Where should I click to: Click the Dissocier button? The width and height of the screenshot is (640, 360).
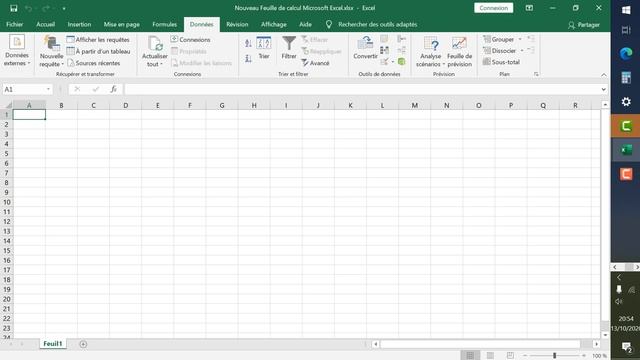[x=500, y=51]
